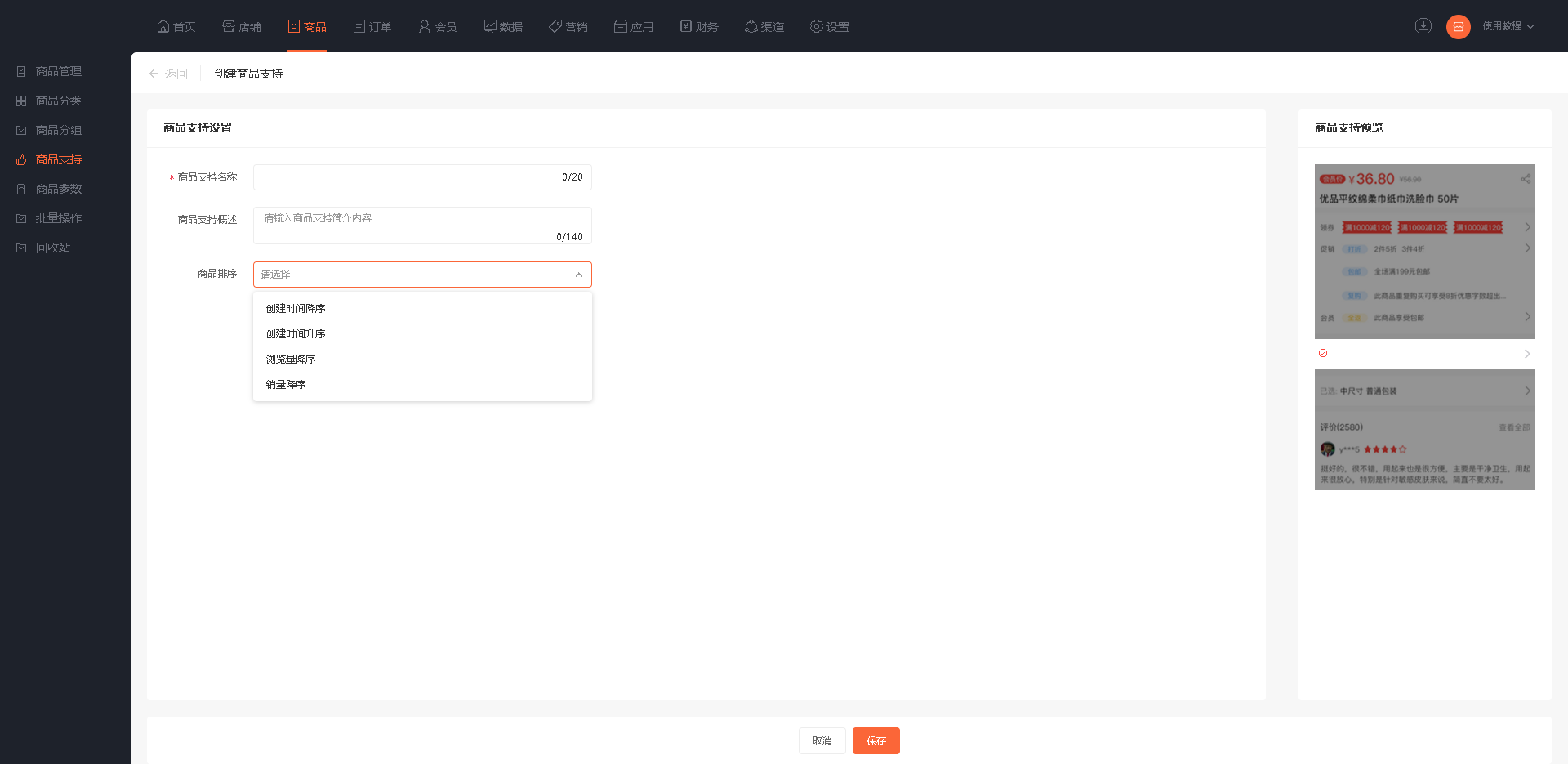Click 创建商品支持 breadcrumb title
Image resolution: width=1568 pixels, height=764 pixels.
[x=248, y=74]
